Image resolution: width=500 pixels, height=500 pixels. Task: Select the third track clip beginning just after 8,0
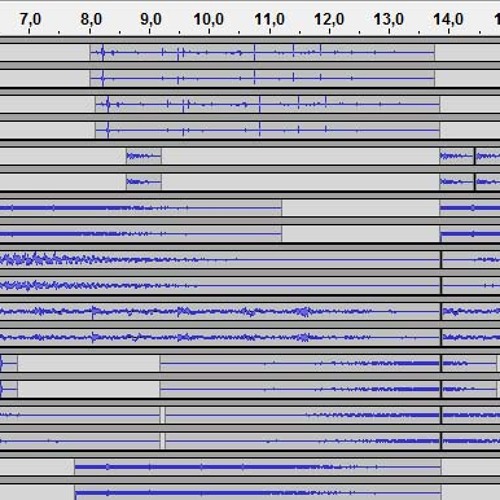(267, 104)
